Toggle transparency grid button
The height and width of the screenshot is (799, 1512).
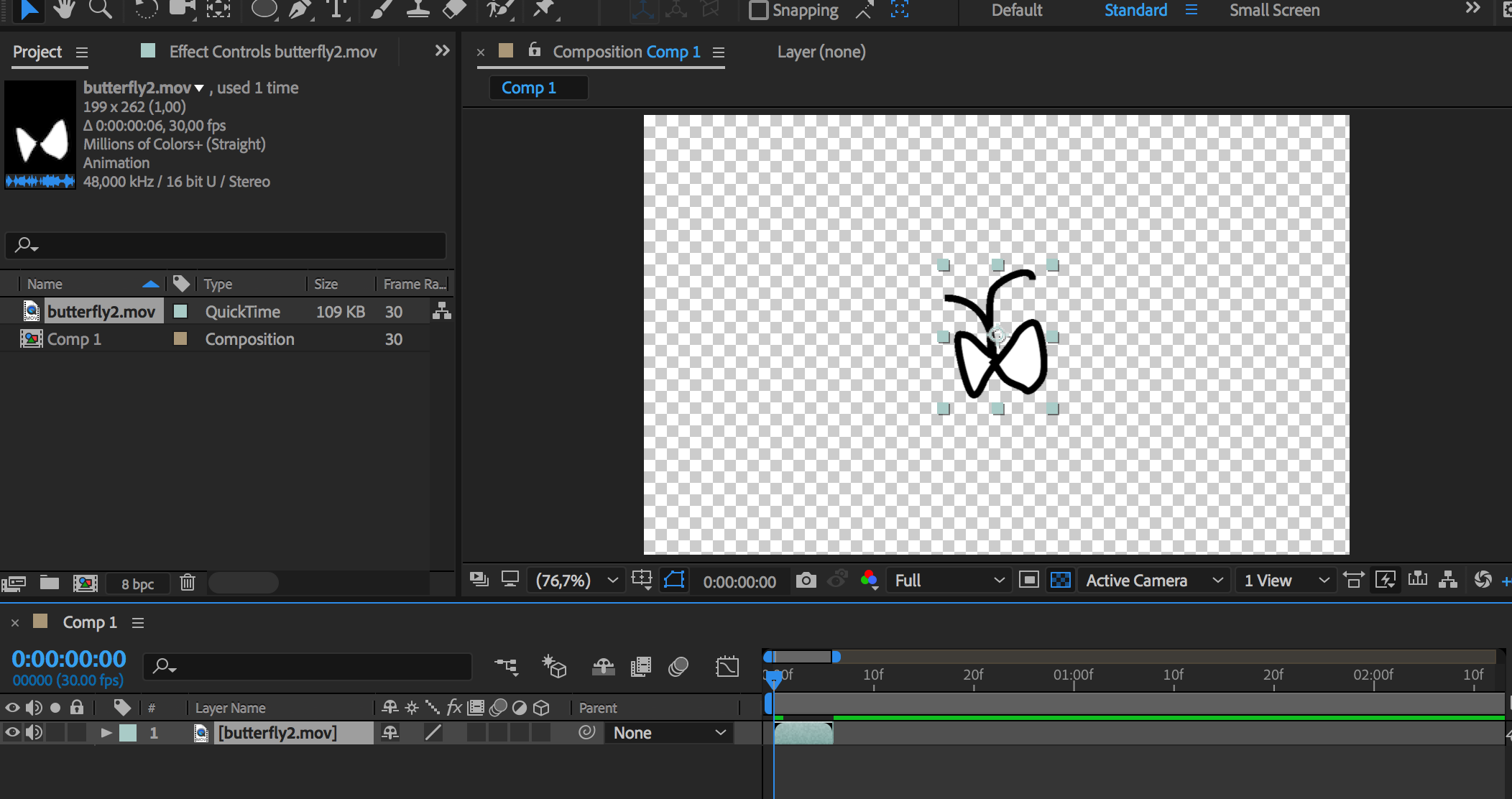pos(1061,580)
